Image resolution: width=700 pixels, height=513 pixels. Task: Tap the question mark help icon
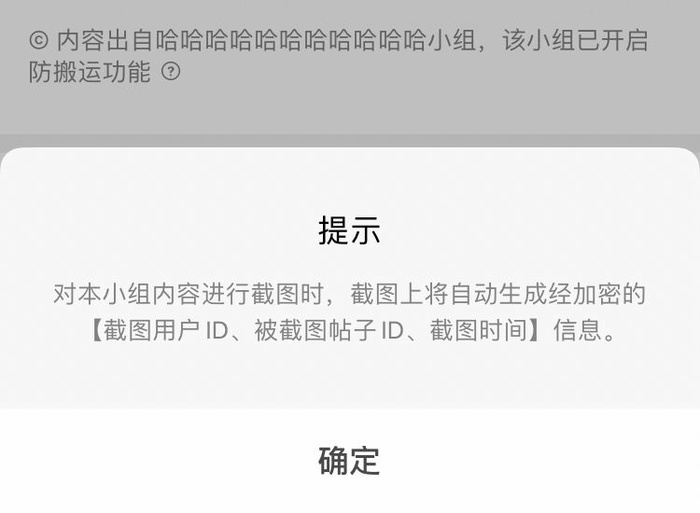[171, 71]
